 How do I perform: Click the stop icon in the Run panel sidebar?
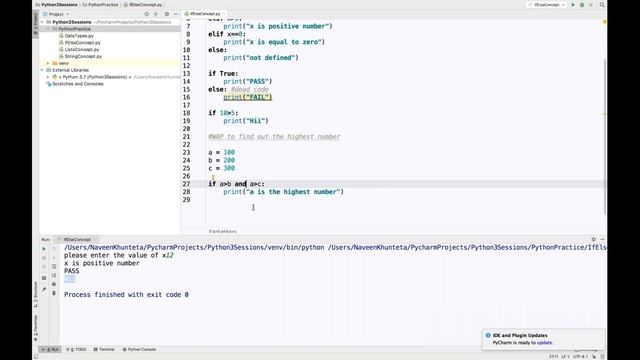[x=44, y=258]
